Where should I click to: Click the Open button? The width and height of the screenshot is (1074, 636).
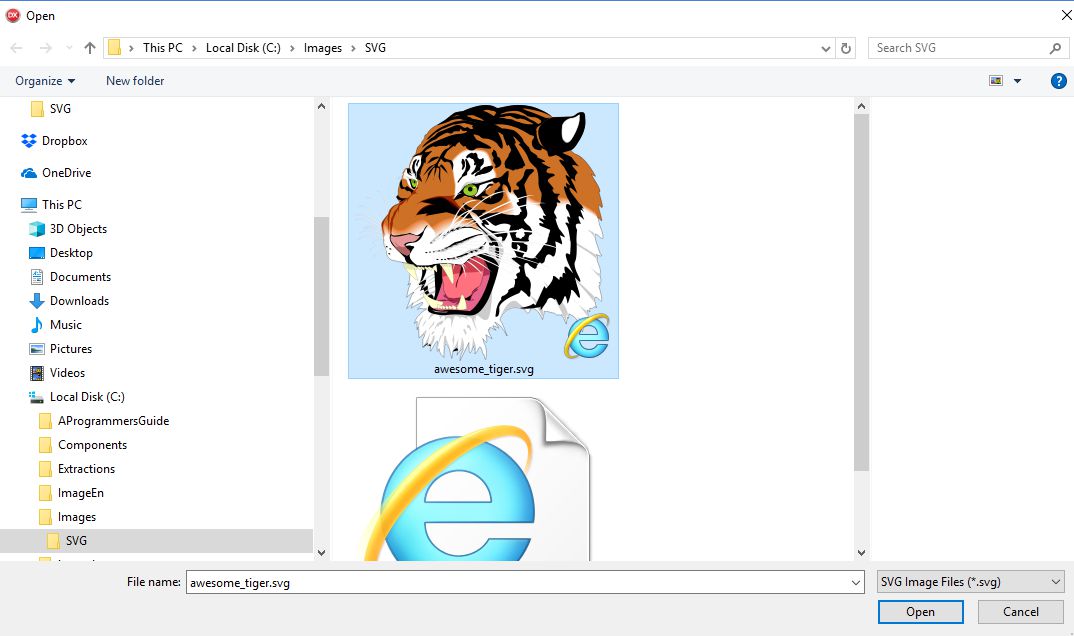pyautogui.click(x=921, y=612)
